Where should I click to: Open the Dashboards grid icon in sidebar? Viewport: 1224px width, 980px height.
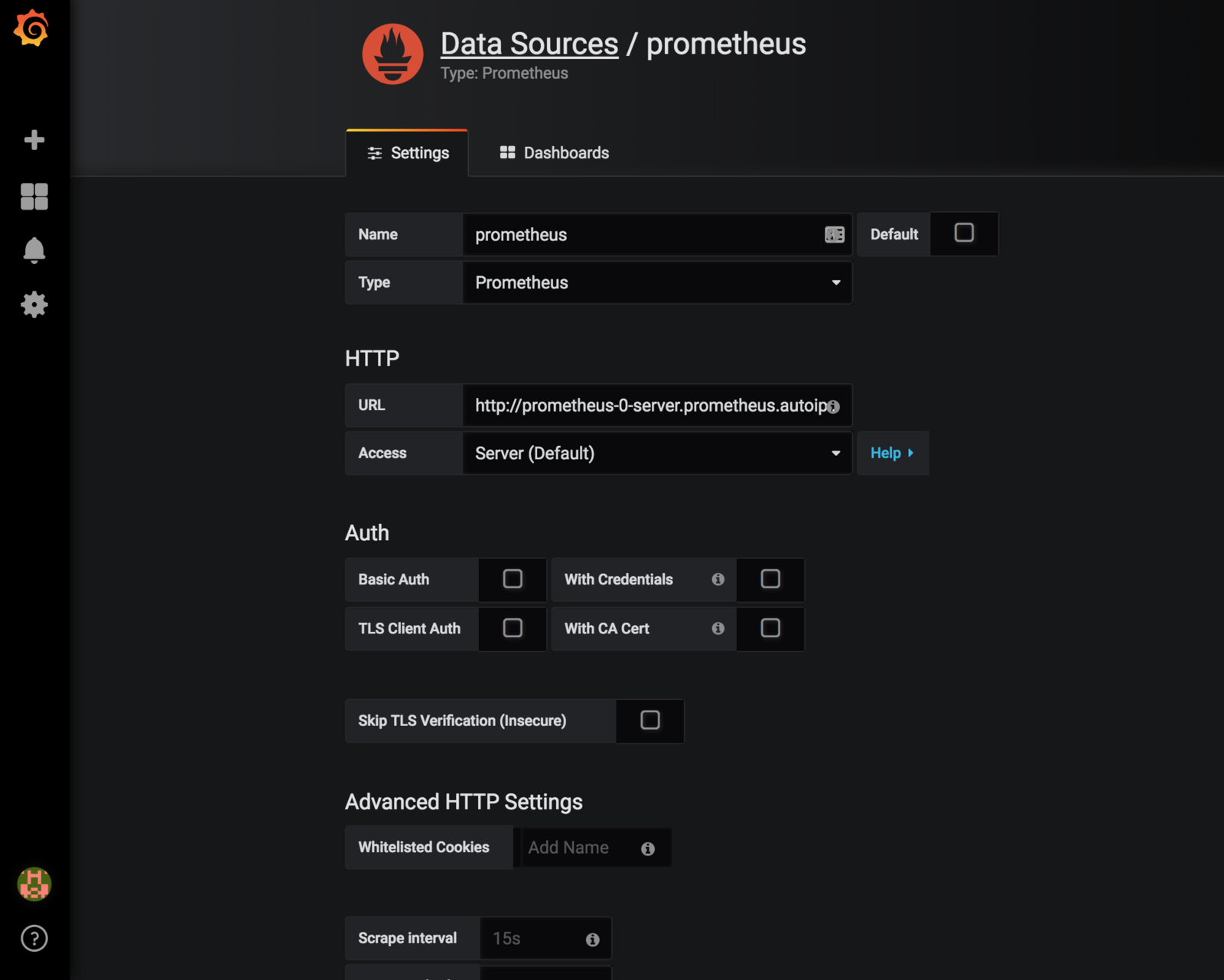tap(34, 196)
